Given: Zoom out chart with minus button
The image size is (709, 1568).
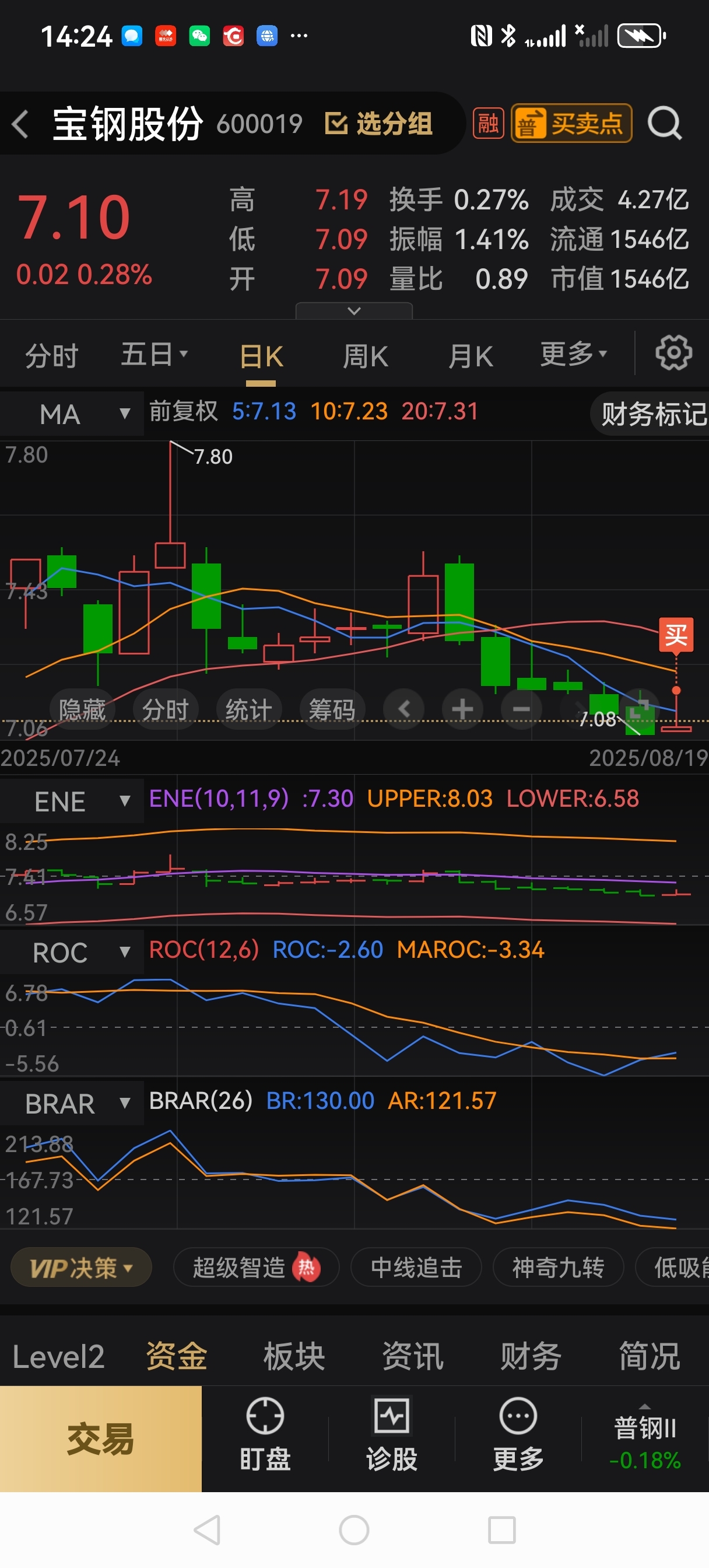Looking at the screenshot, I should click(521, 709).
